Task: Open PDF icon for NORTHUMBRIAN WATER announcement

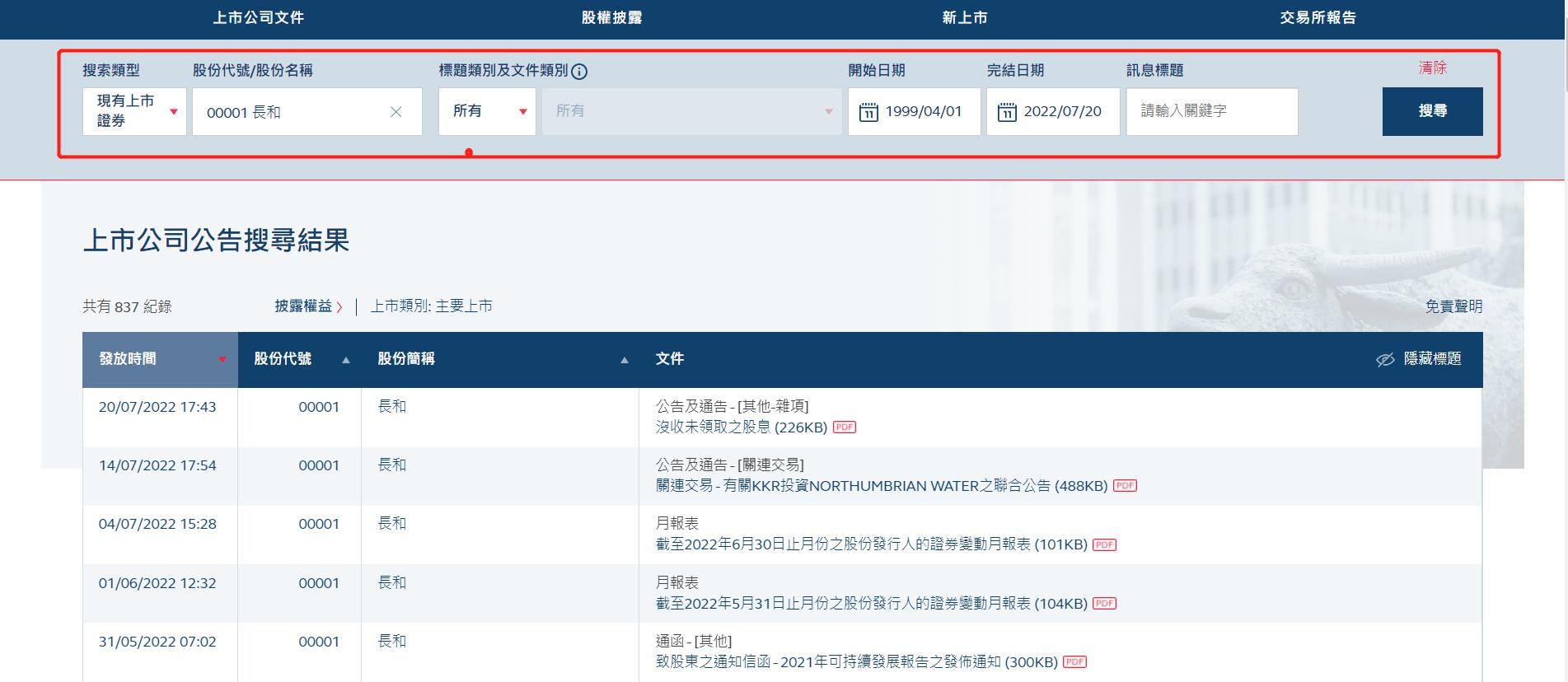Action: pos(1125,486)
